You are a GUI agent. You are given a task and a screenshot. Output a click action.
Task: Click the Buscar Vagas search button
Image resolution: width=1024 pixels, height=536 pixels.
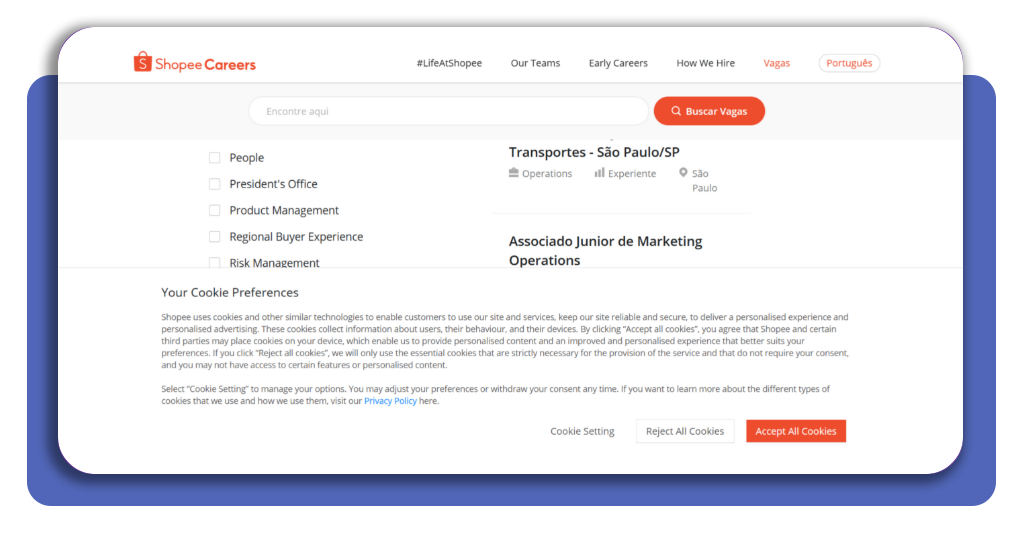[709, 111]
